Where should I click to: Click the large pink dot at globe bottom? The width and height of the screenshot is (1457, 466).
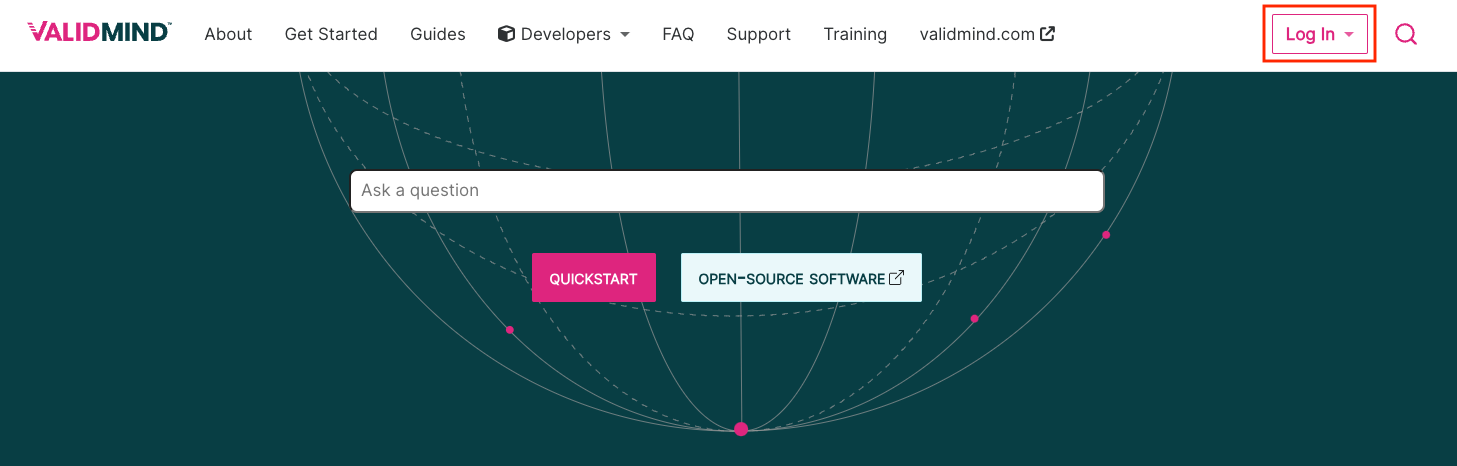tap(741, 429)
